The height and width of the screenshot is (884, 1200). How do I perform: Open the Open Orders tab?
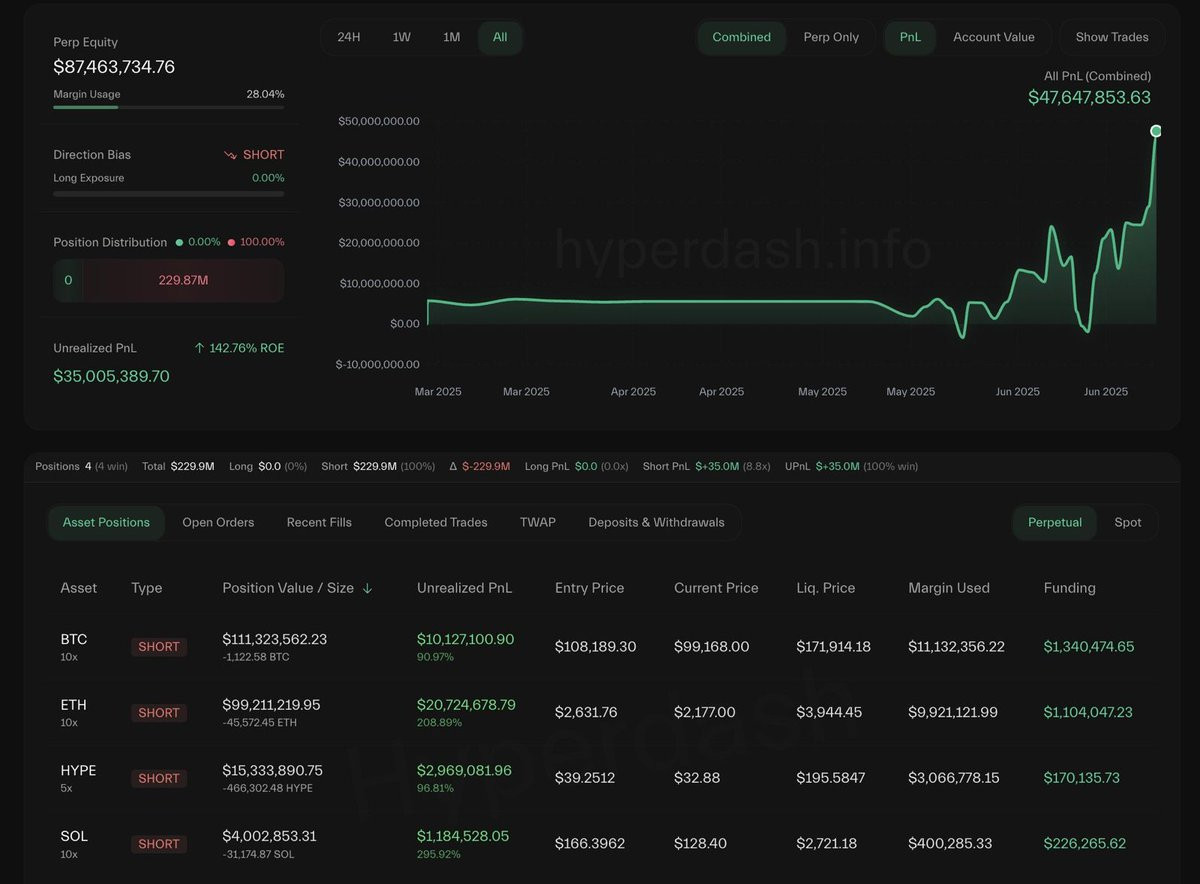[x=218, y=522]
